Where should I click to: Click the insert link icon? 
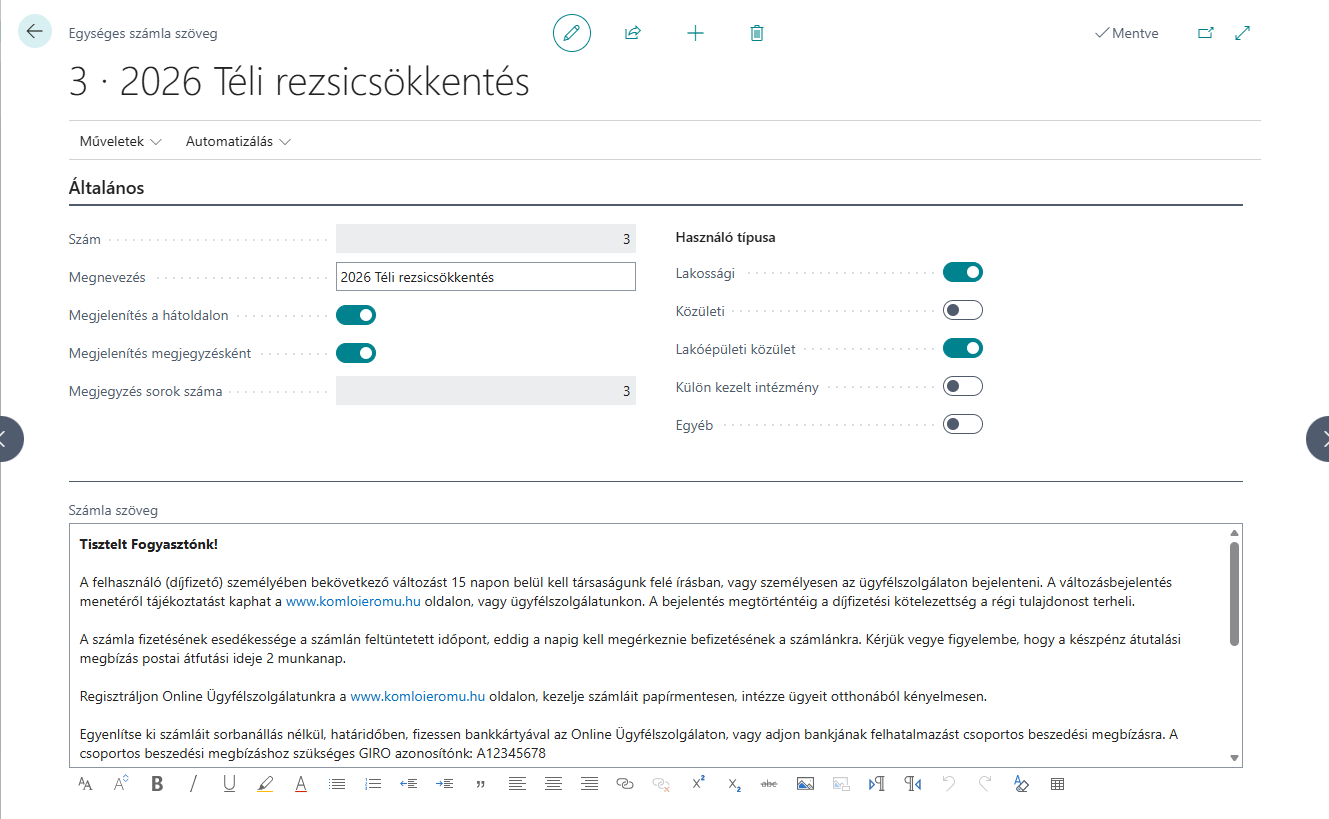point(625,784)
